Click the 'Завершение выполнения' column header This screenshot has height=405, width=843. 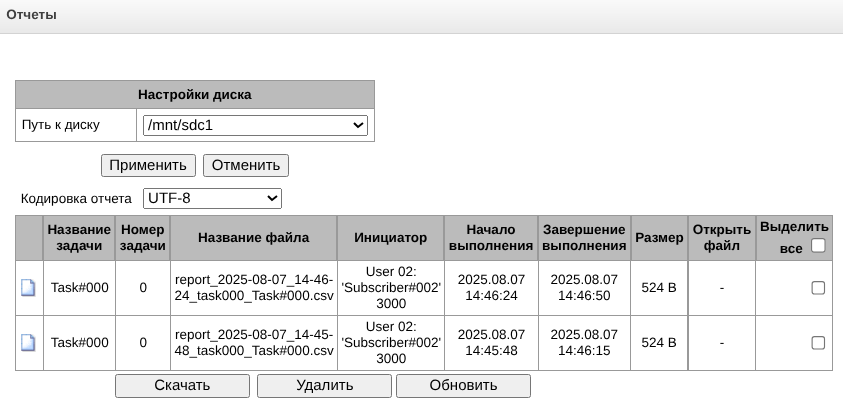coord(584,238)
